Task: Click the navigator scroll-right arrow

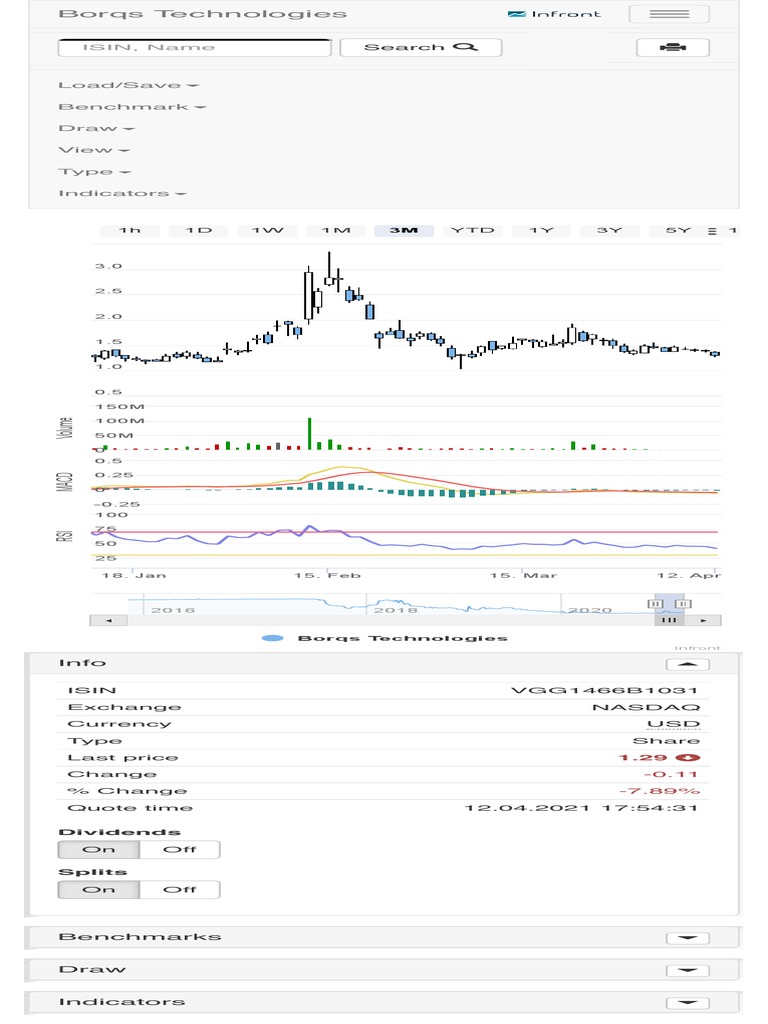Action: [703, 620]
